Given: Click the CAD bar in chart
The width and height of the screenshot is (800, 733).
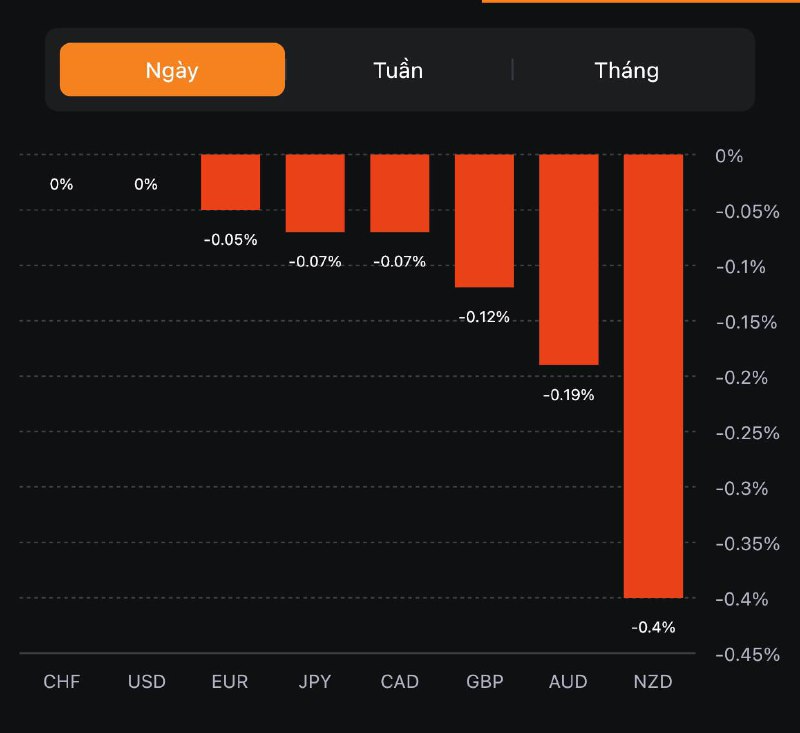Looking at the screenshot, I should [400, 193].
